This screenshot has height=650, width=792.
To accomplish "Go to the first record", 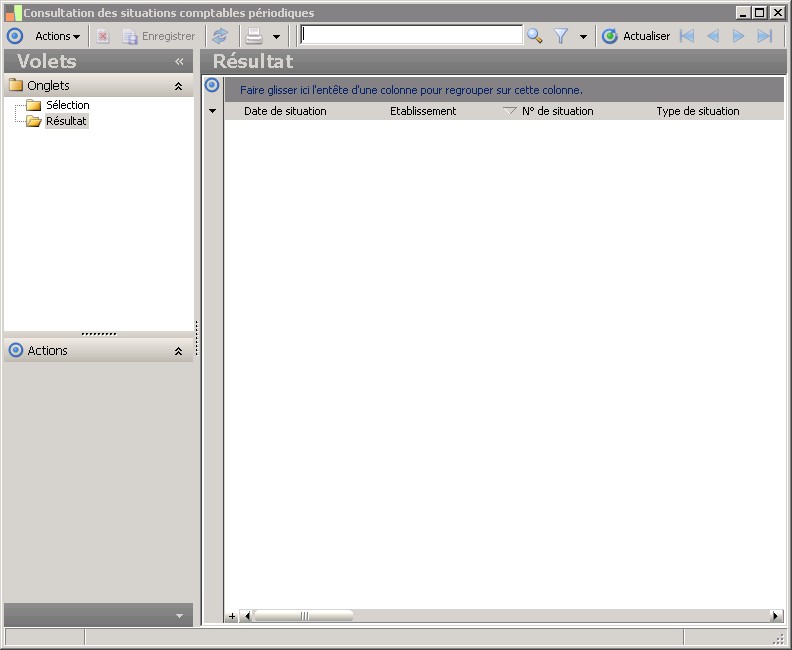I will pos(687,36).
